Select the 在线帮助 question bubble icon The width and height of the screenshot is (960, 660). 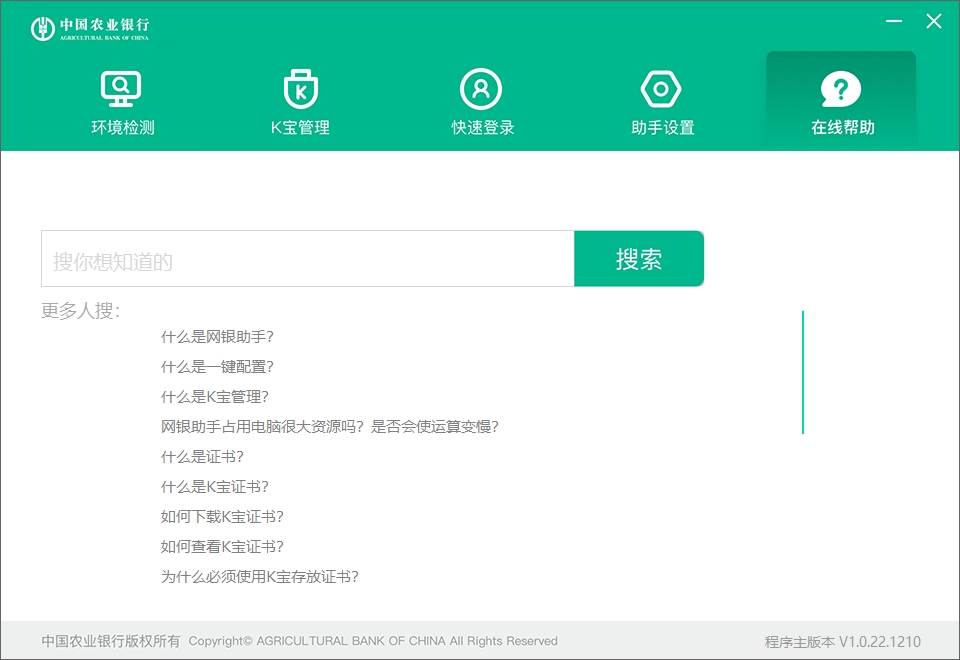(841, 89)
